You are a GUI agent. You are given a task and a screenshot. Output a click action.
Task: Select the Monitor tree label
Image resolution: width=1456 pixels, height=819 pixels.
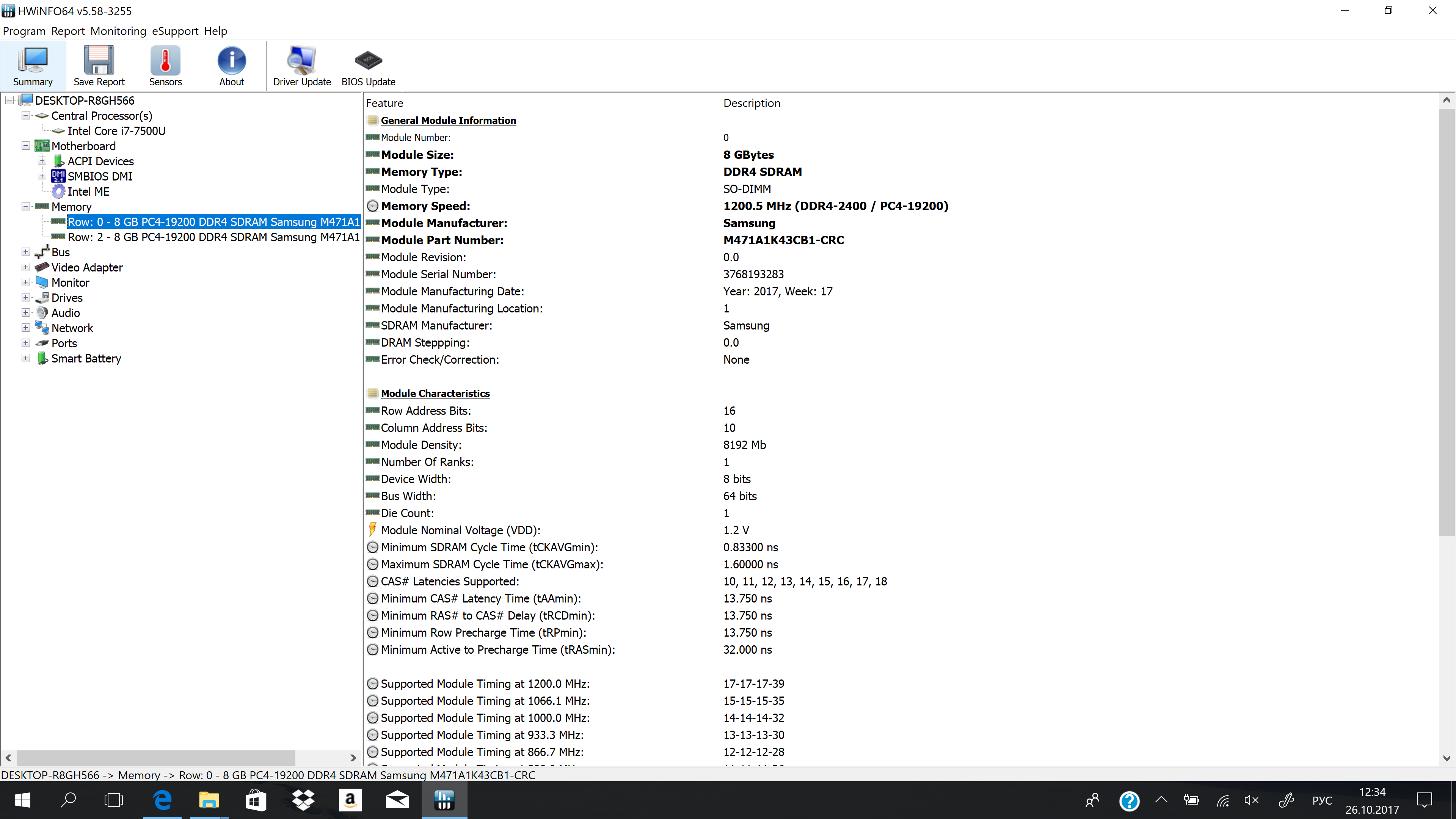70,282
